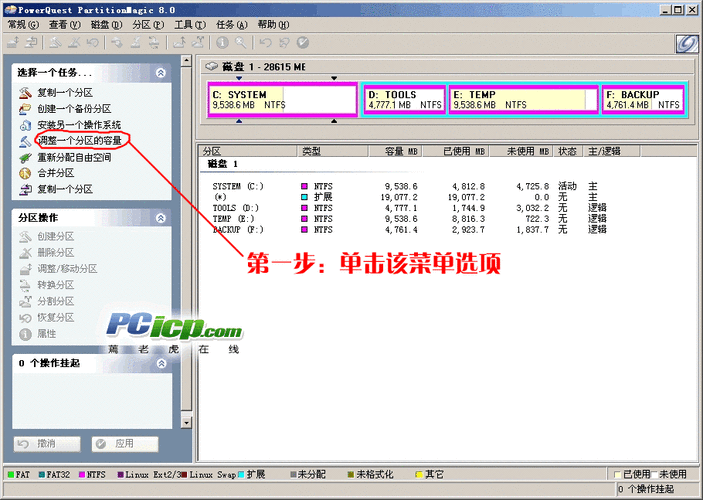The image size is (703, 500).
Task: Click the 删除分区 operation
Action: click(56, 252)
